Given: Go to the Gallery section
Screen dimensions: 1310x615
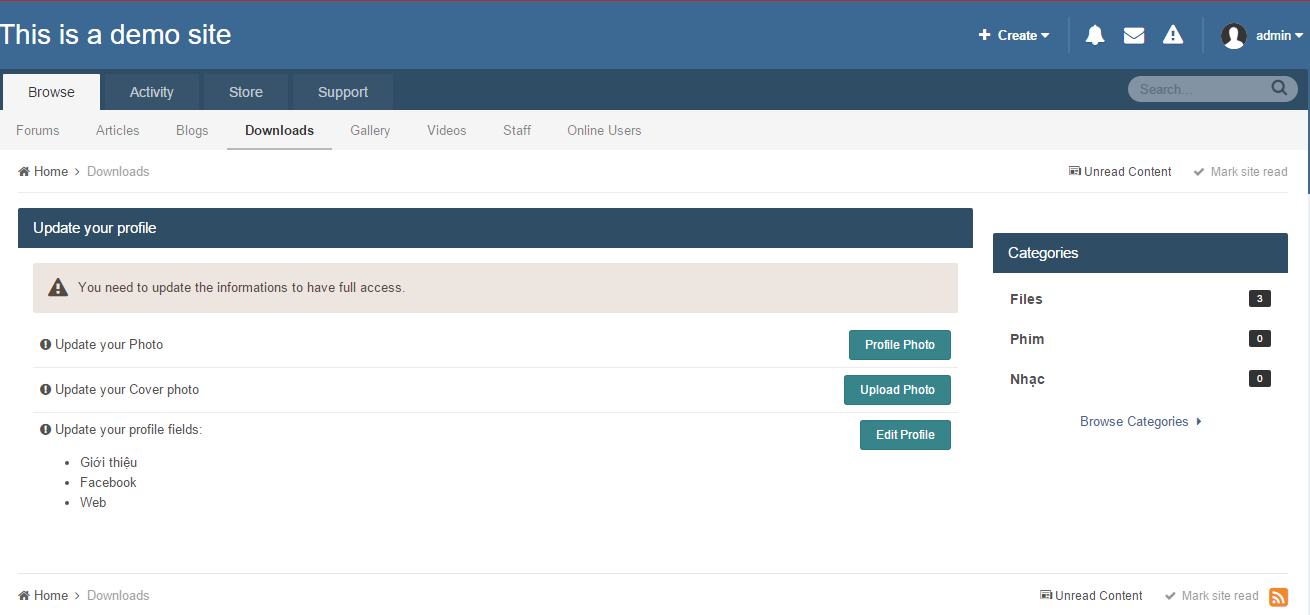Looking at the screenshot, I should 370,131.
